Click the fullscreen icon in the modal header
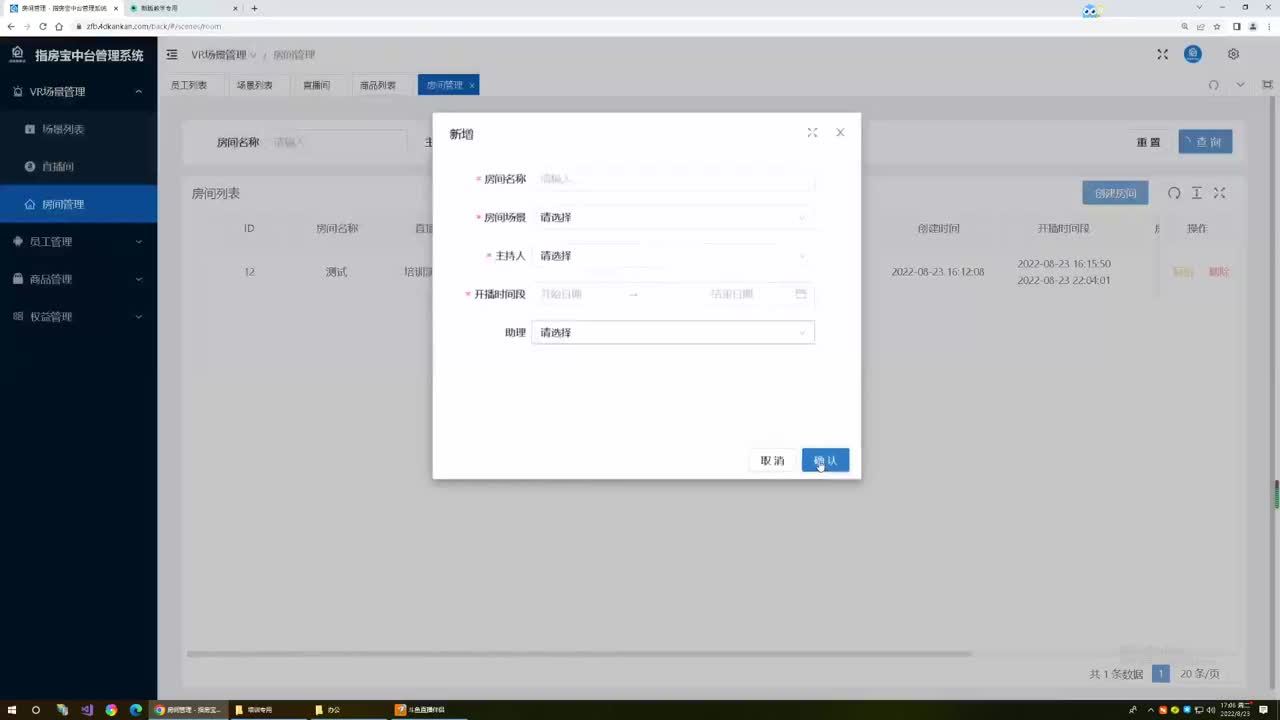Viewport: 1280px width, 720px height. pos(812,133)
